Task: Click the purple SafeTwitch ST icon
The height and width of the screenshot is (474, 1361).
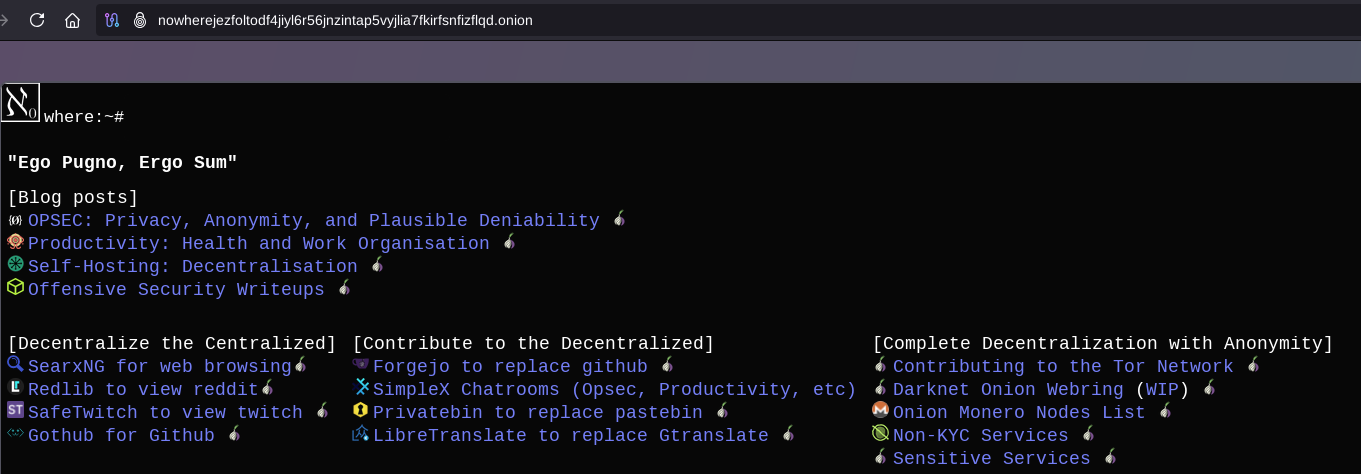Action: point(15,410)
